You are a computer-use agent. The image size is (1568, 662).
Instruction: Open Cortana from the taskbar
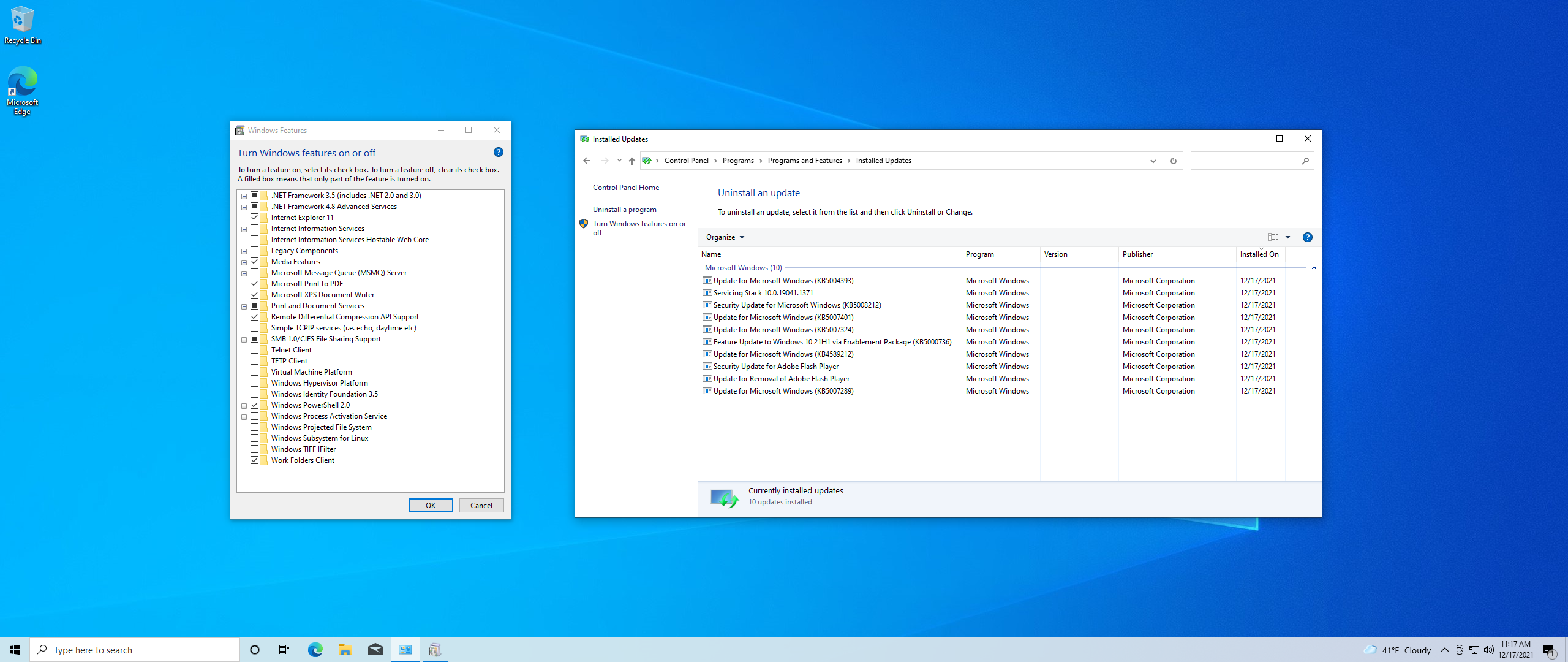point(255,650)
